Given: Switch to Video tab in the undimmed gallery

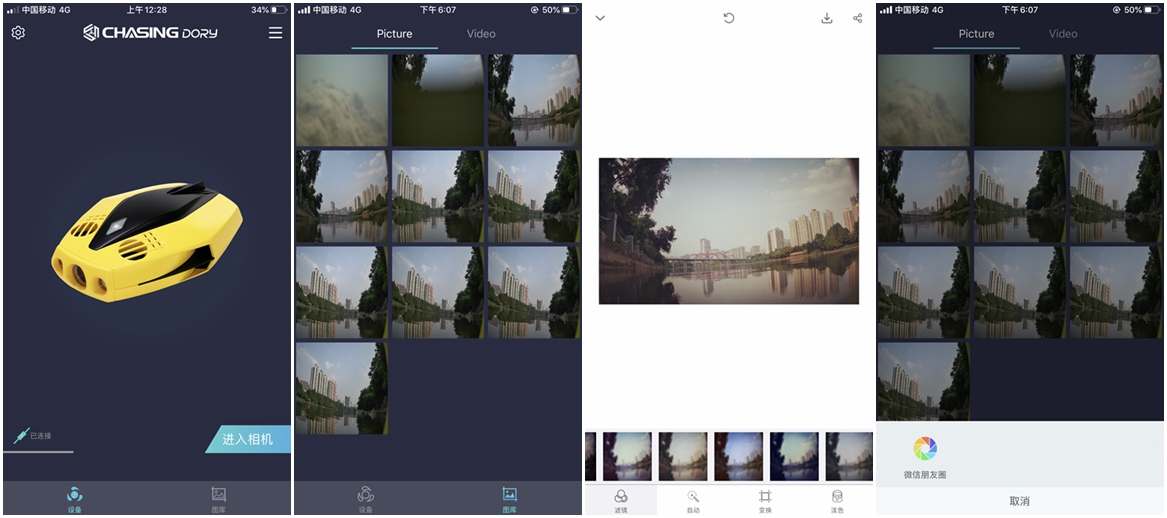Looking at the screenshot, I should click(x=481, y=34).
